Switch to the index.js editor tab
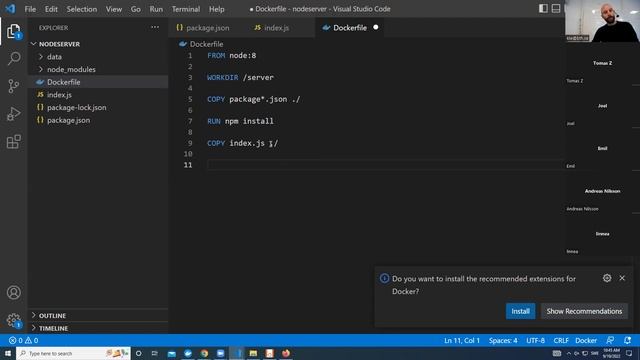Image resolution: width=640 pixels, height=360 pixels. (277, 28)
